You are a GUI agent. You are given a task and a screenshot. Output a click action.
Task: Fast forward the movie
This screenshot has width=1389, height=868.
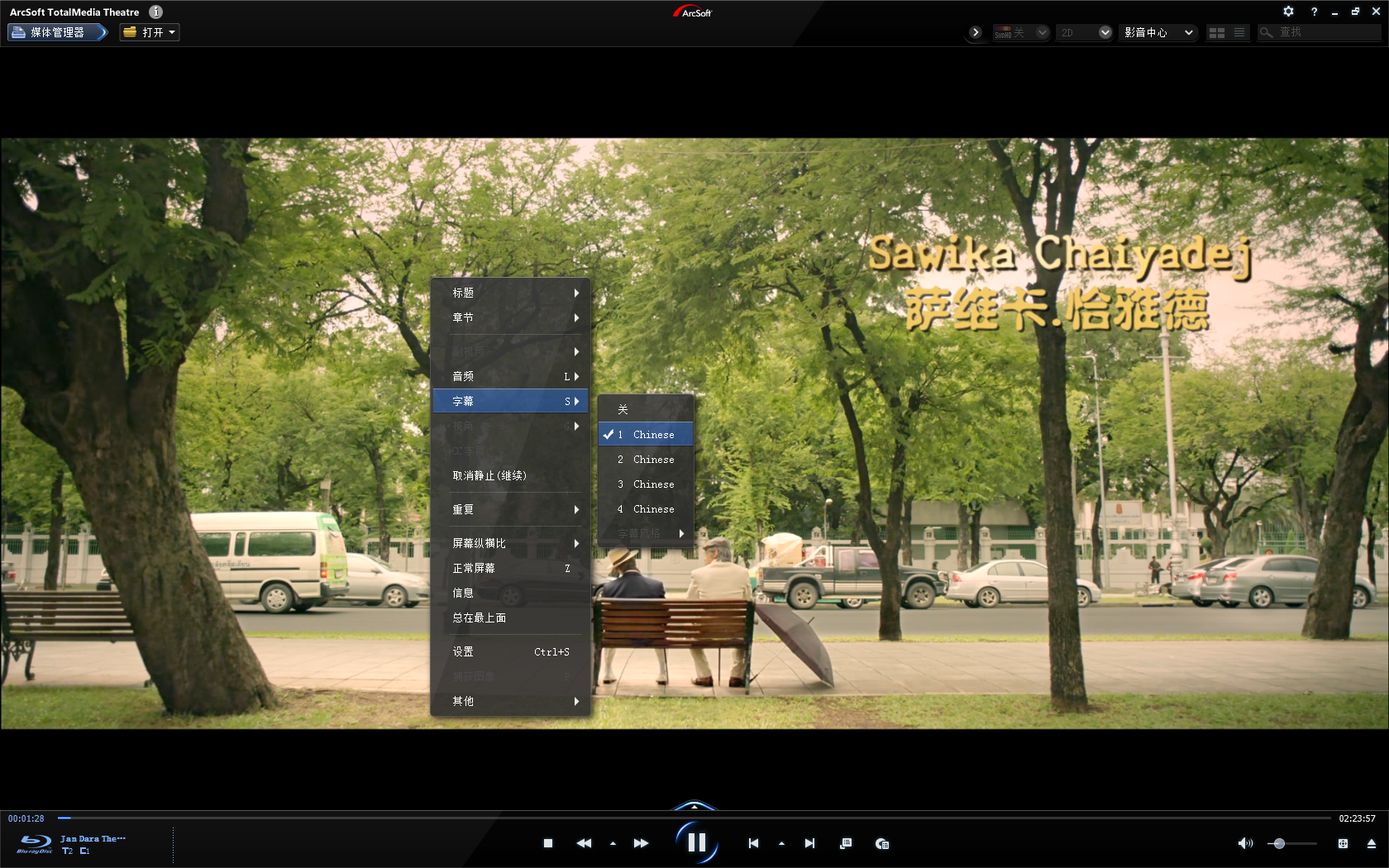[x=641, y=843]
